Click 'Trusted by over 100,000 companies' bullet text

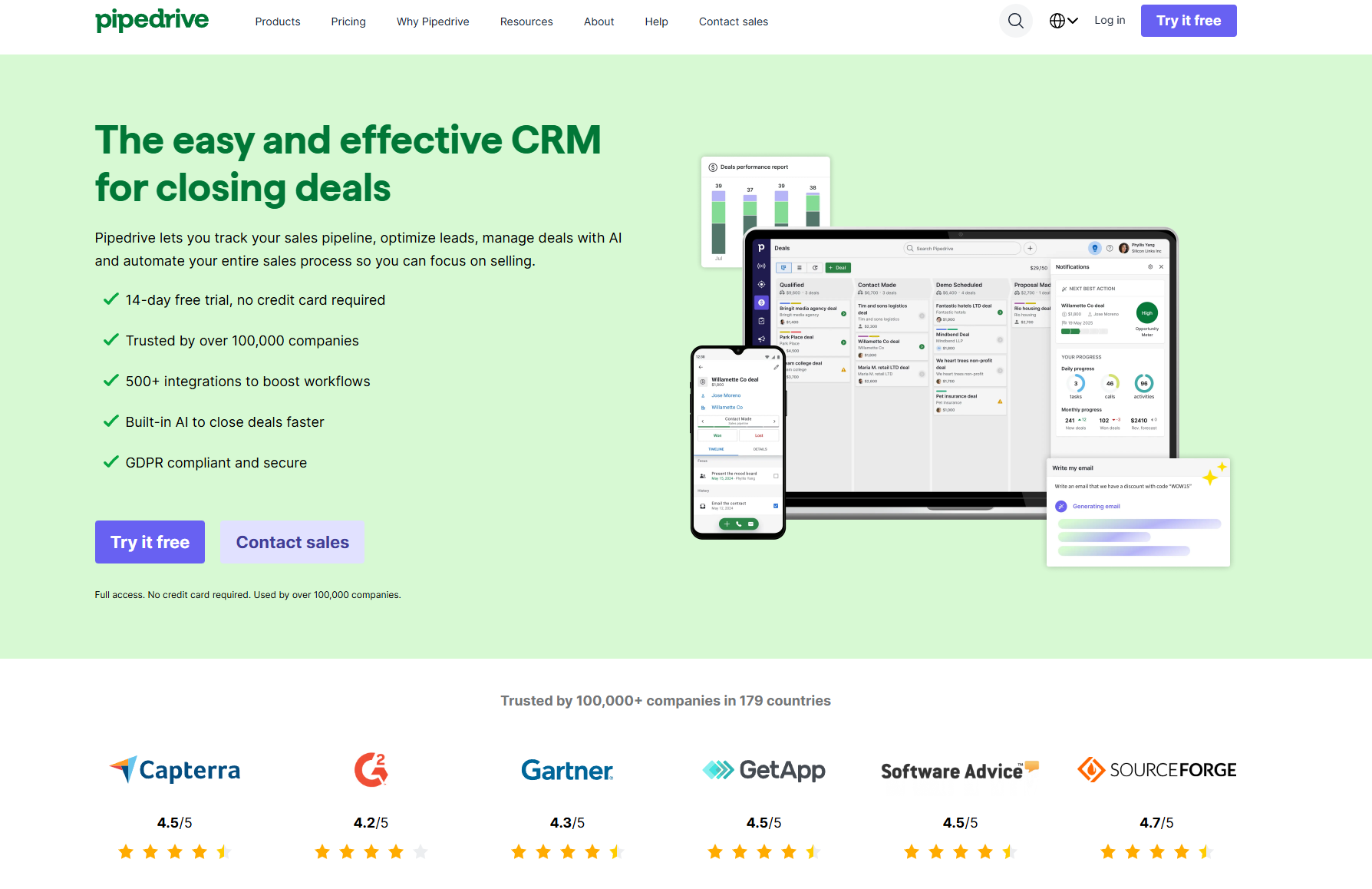242,341
